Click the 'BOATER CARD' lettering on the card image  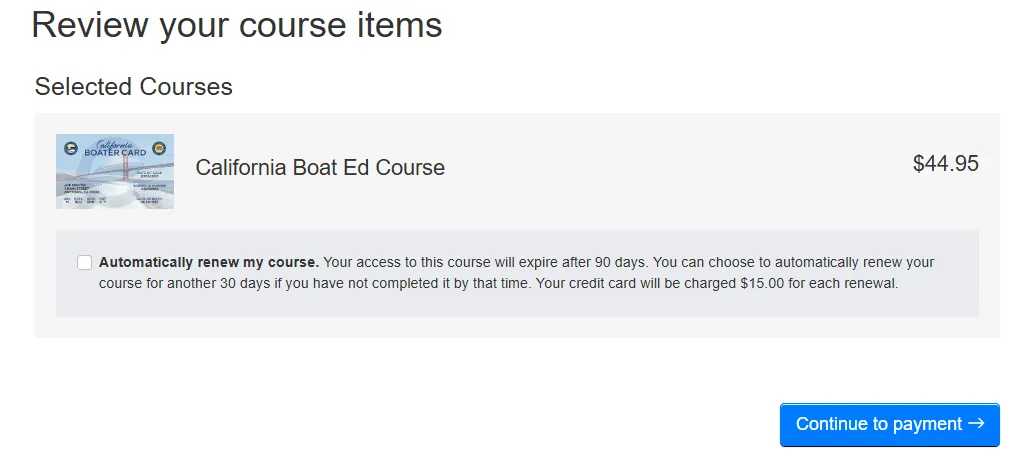pos(113,152)
